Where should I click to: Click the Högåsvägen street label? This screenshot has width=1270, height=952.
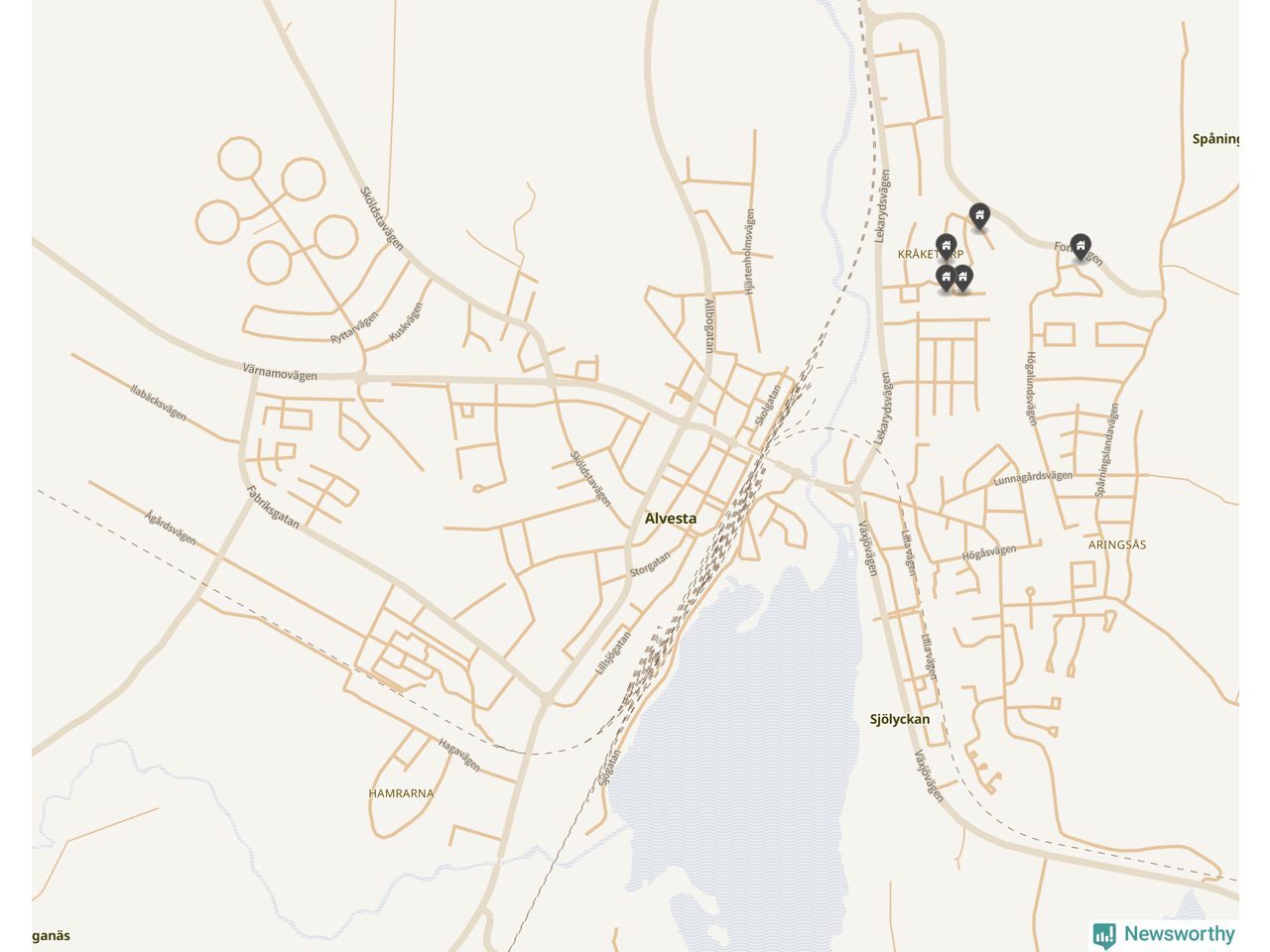click(989, 553)
